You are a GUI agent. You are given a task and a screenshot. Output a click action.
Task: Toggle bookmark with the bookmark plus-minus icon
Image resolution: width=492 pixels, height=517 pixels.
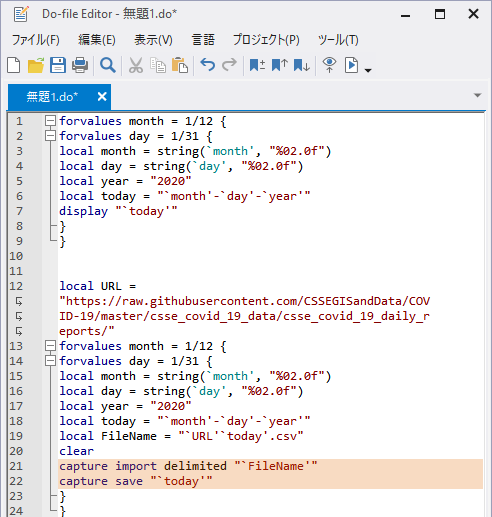click(x=257, y=65)
